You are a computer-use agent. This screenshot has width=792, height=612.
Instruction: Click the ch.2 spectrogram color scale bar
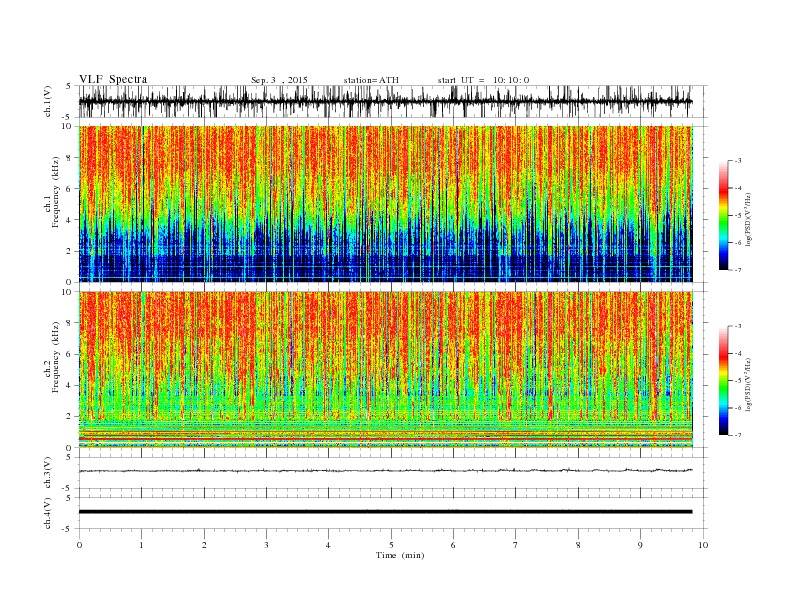[723, 380]
